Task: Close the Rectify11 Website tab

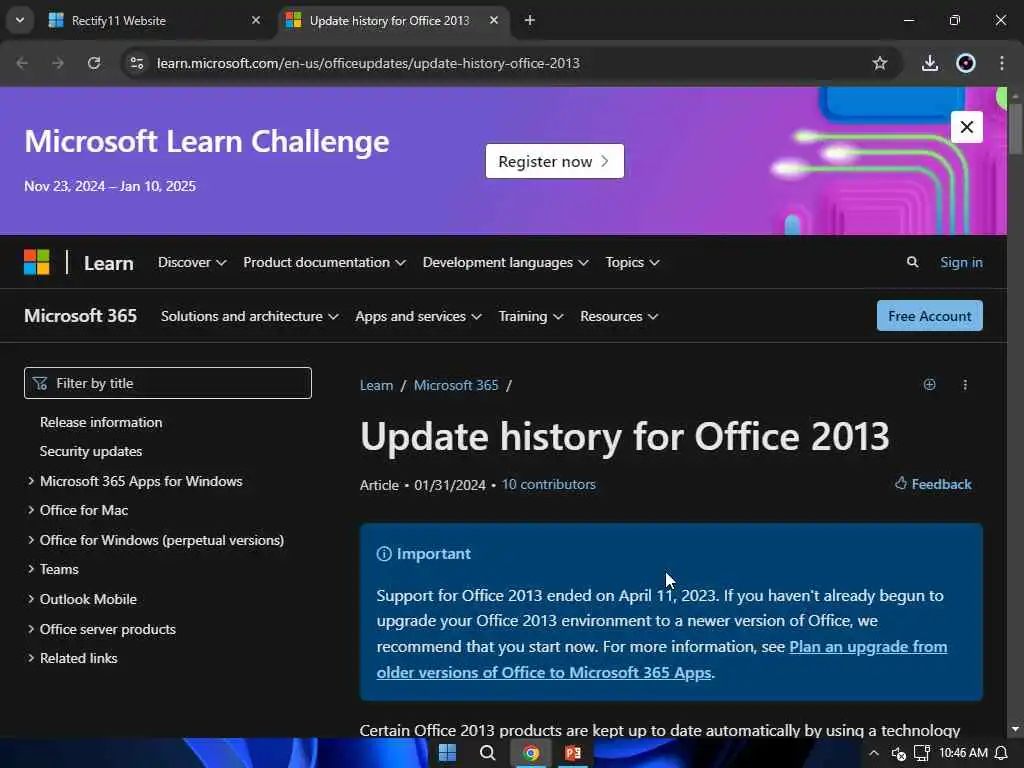Action: click(x=256, y=20)
